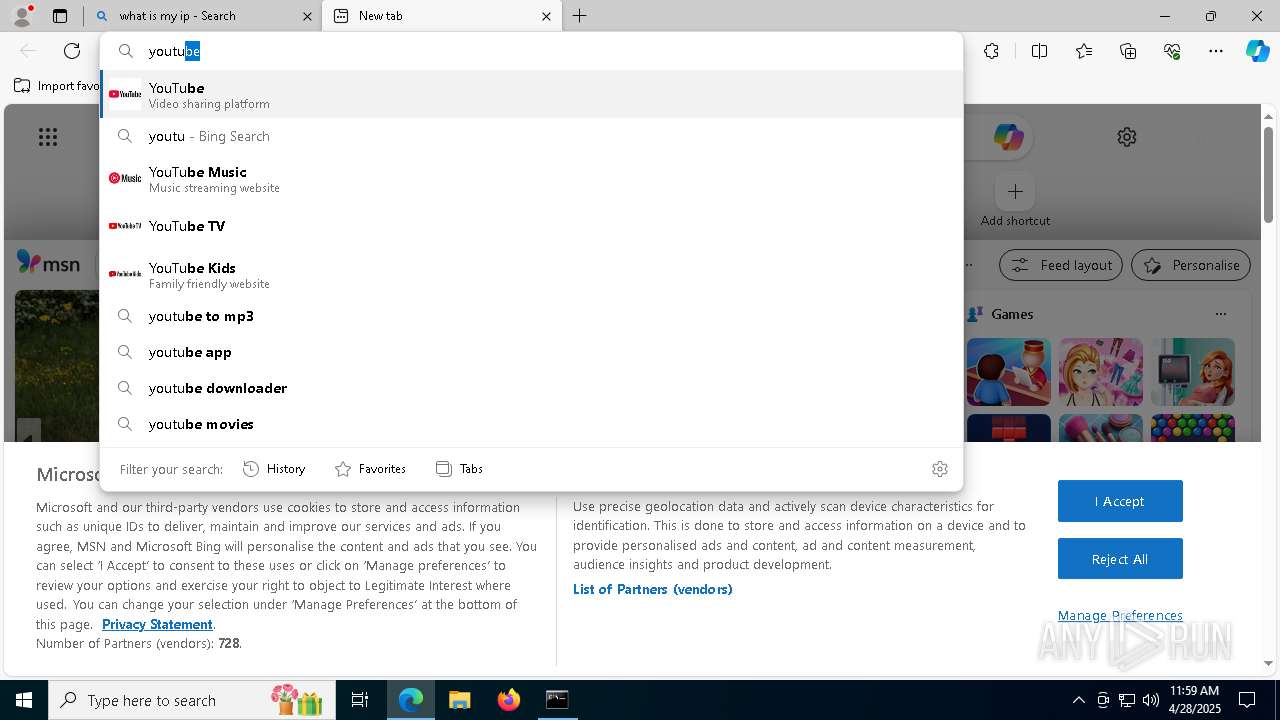Open the Copilot sidebar icon
Image resolution: width=1280 pixels, height=720 pixels.
(1257, 51)
